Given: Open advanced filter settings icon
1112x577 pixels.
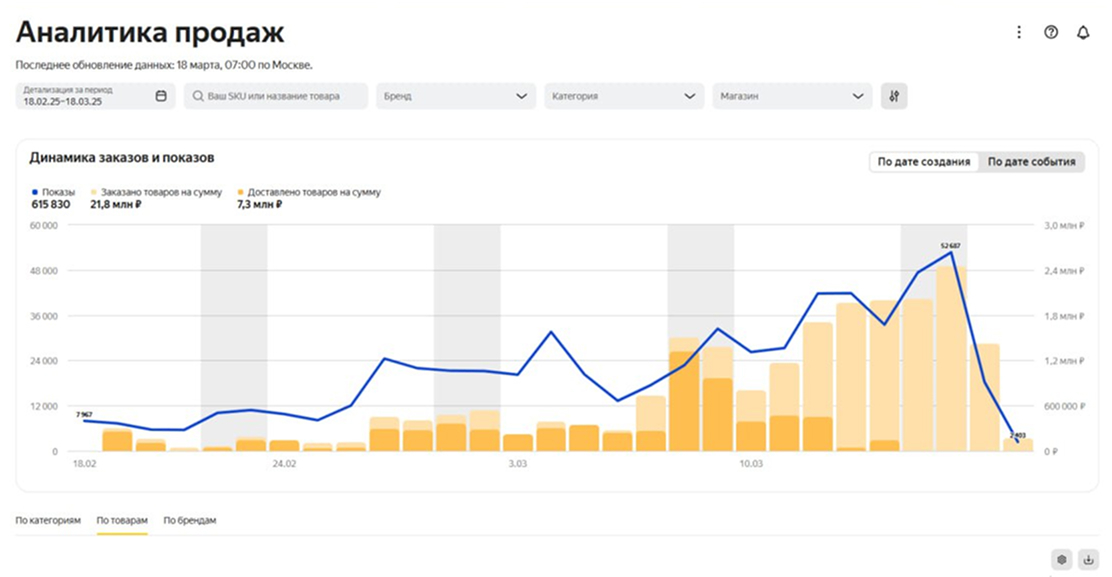Looking at the screenshot, I should pyautogui.click(x=894, y=96).
